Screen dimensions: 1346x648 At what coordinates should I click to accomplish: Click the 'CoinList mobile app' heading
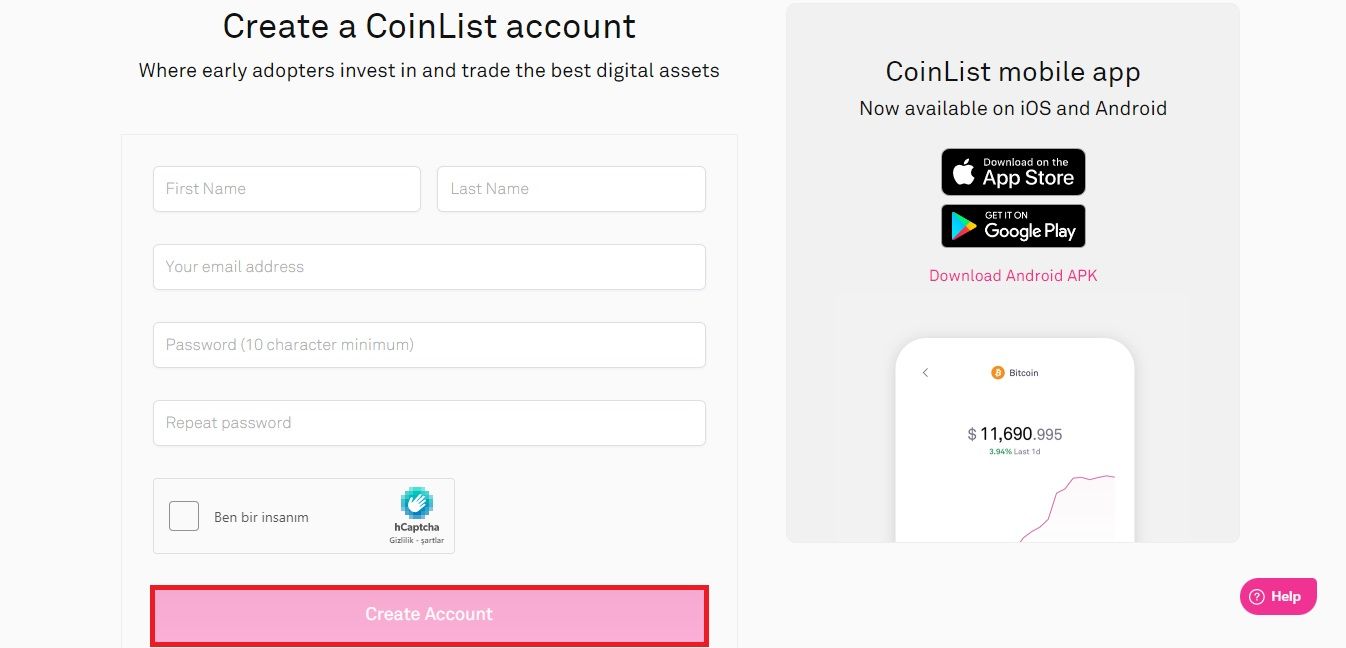[1013, 72]
